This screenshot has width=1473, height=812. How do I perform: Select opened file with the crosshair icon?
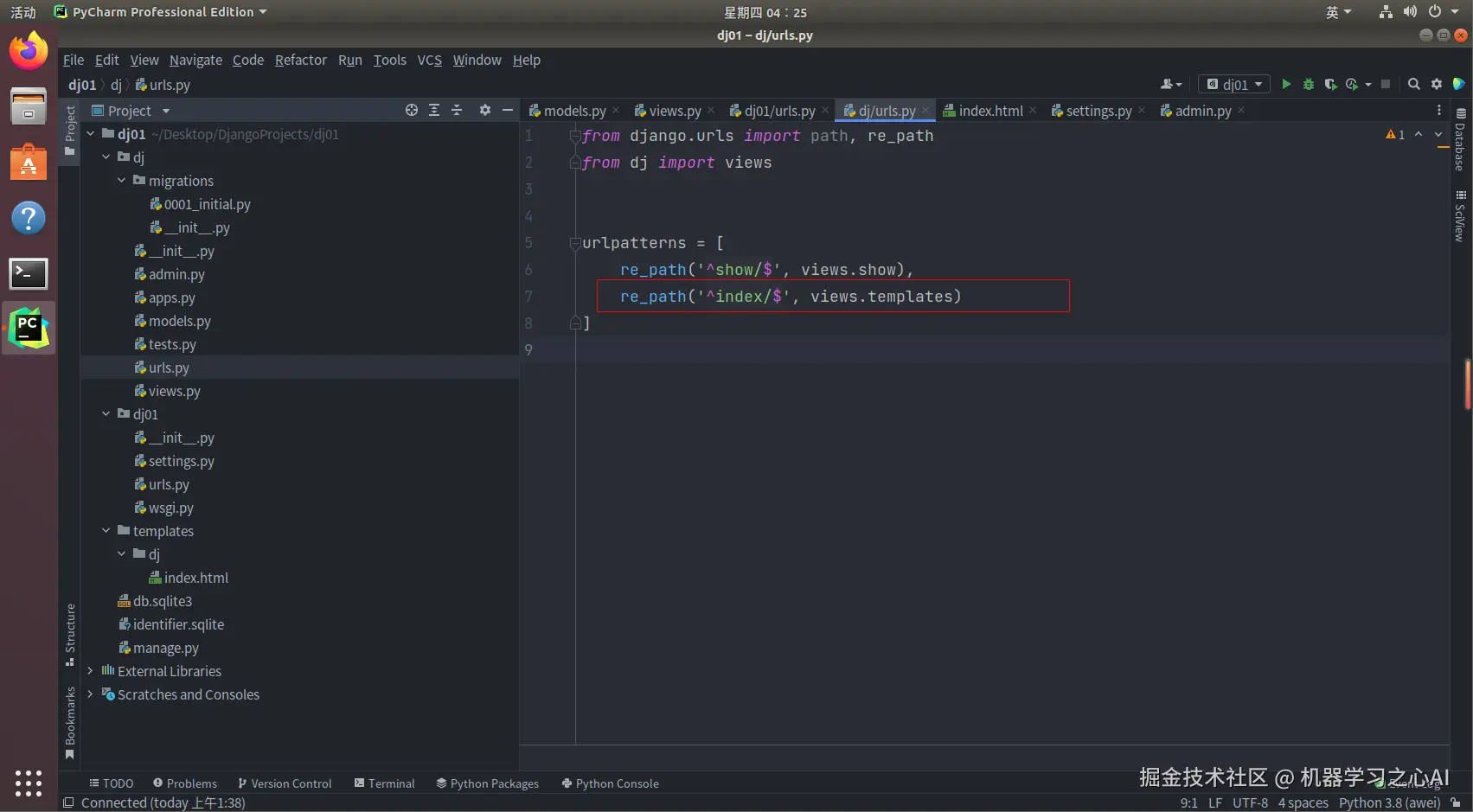point(412,110)
